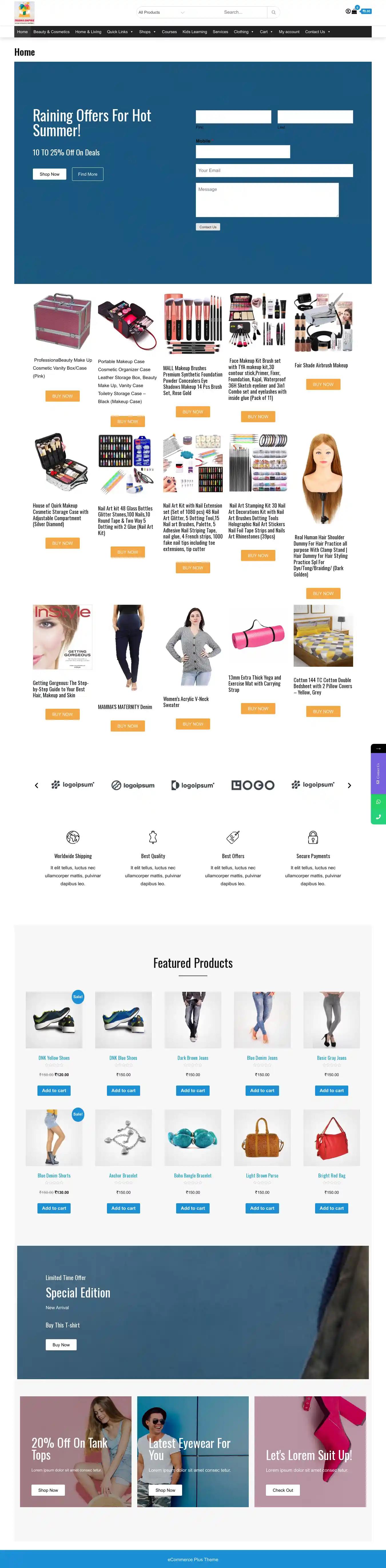Click the search magnifier icon
Screen dimensions: 386x1568
273,12
